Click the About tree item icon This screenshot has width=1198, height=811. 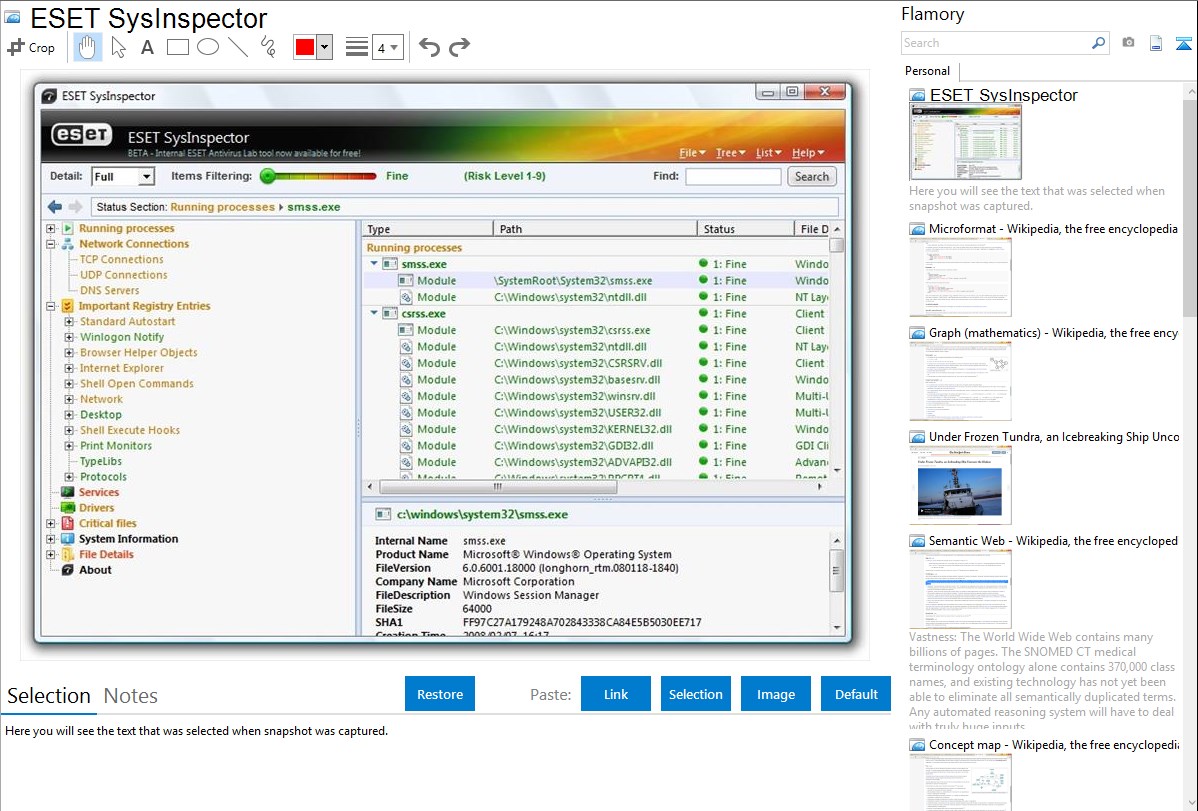[67, 569]
